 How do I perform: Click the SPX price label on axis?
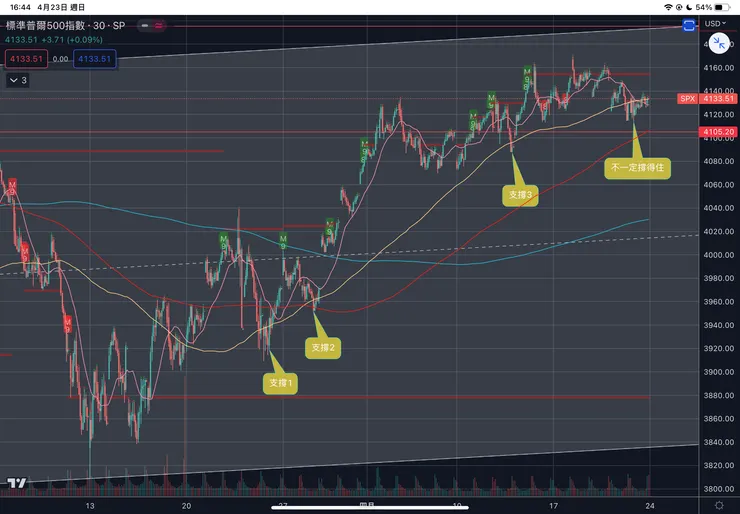point(687,99)
